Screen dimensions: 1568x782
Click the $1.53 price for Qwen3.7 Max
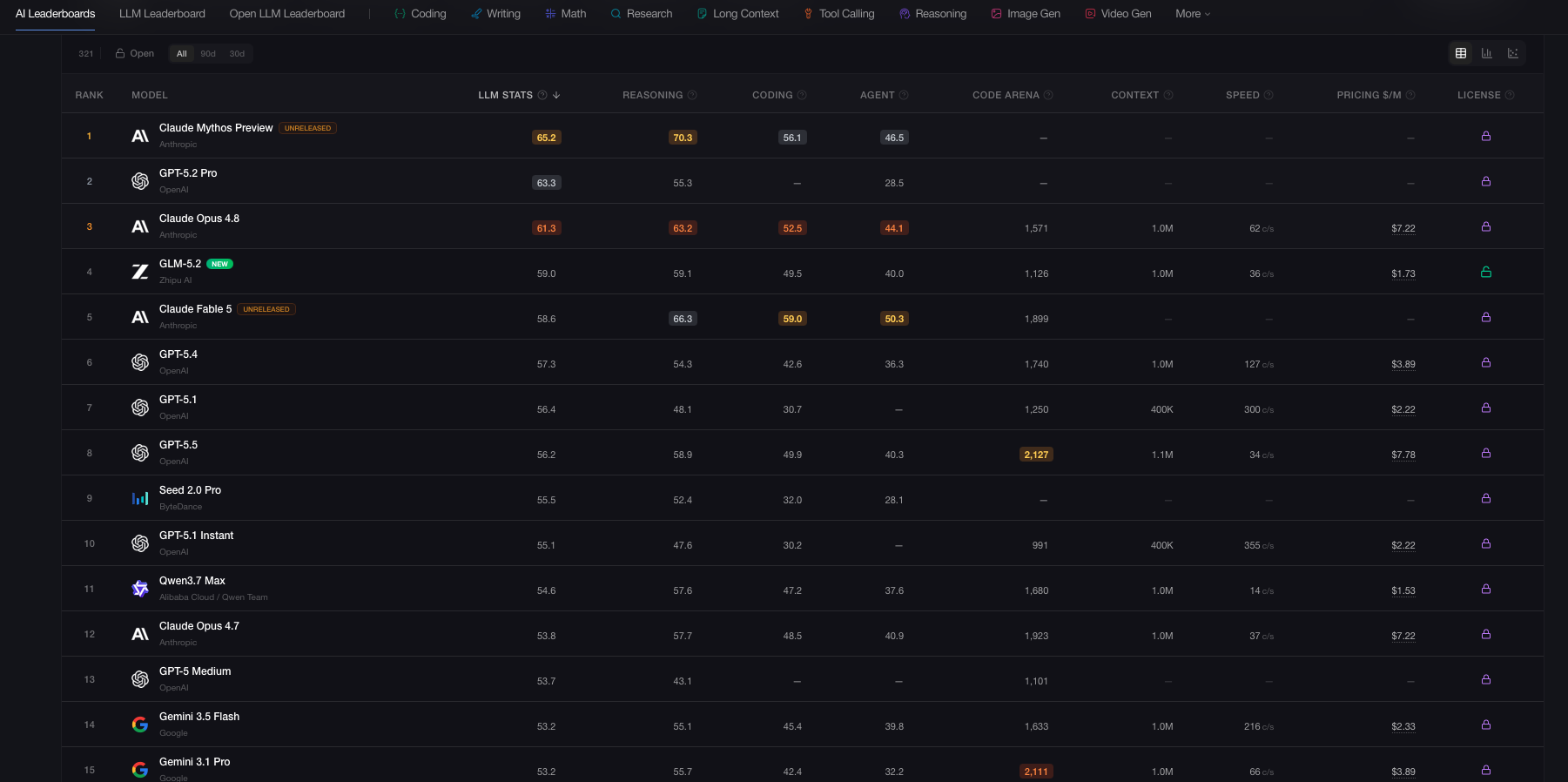click(x=1403, y=590)
